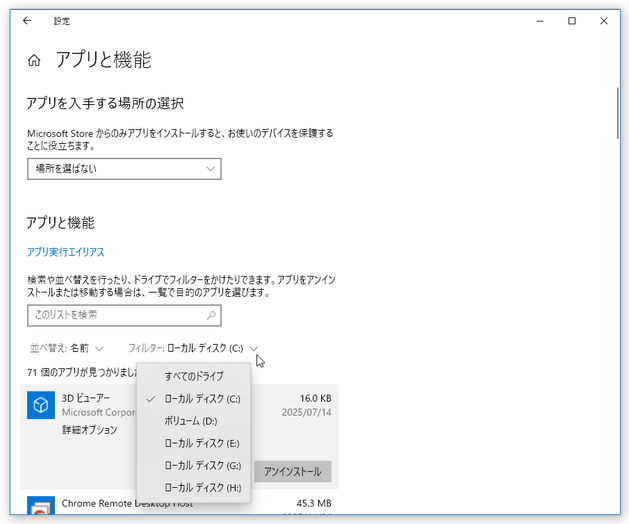Select the 3D ビューアー app icon
This screenshot has width=629, height=524.
[x=41, y=405]
